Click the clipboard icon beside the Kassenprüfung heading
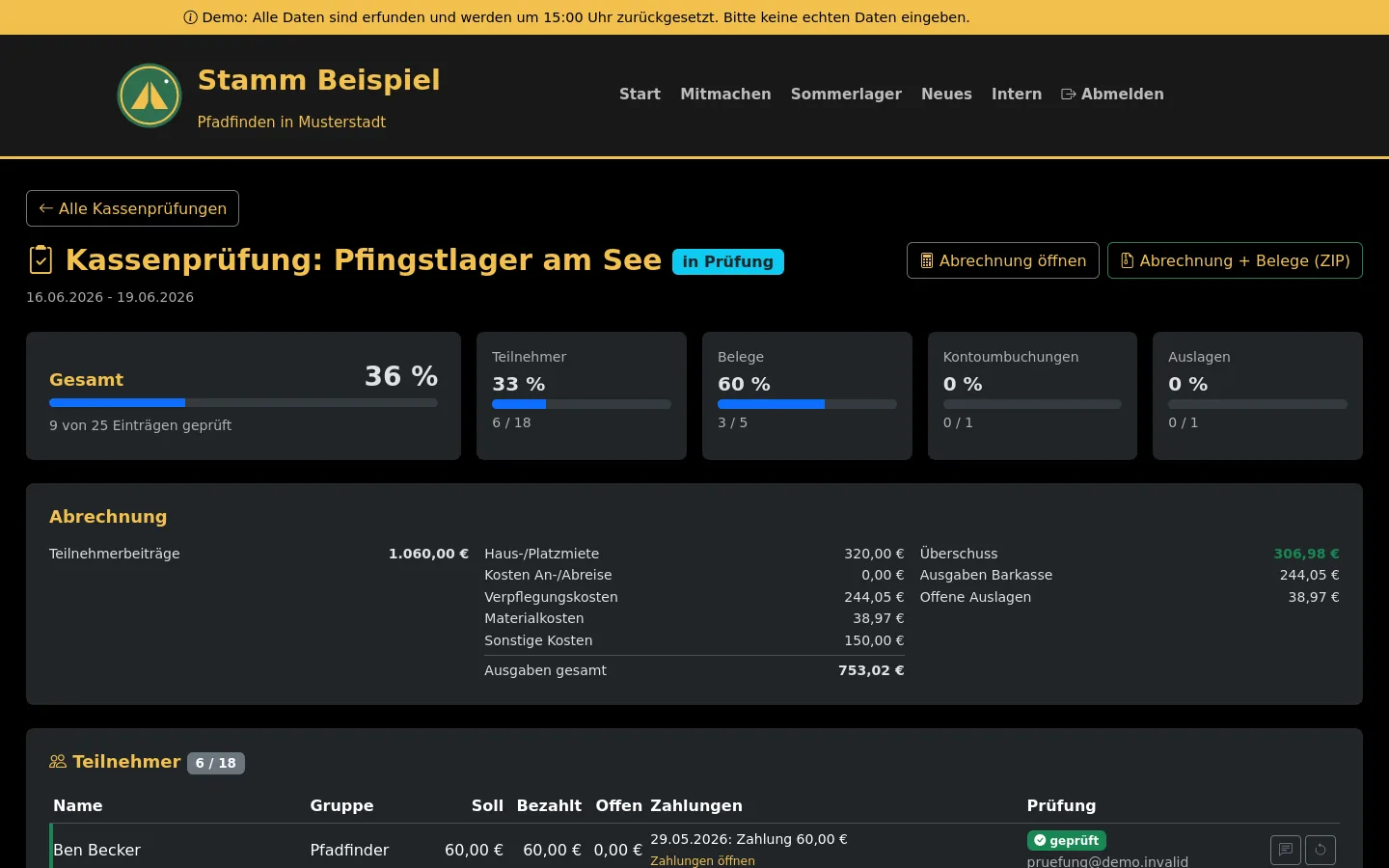1389x868 pixels. 41,260
